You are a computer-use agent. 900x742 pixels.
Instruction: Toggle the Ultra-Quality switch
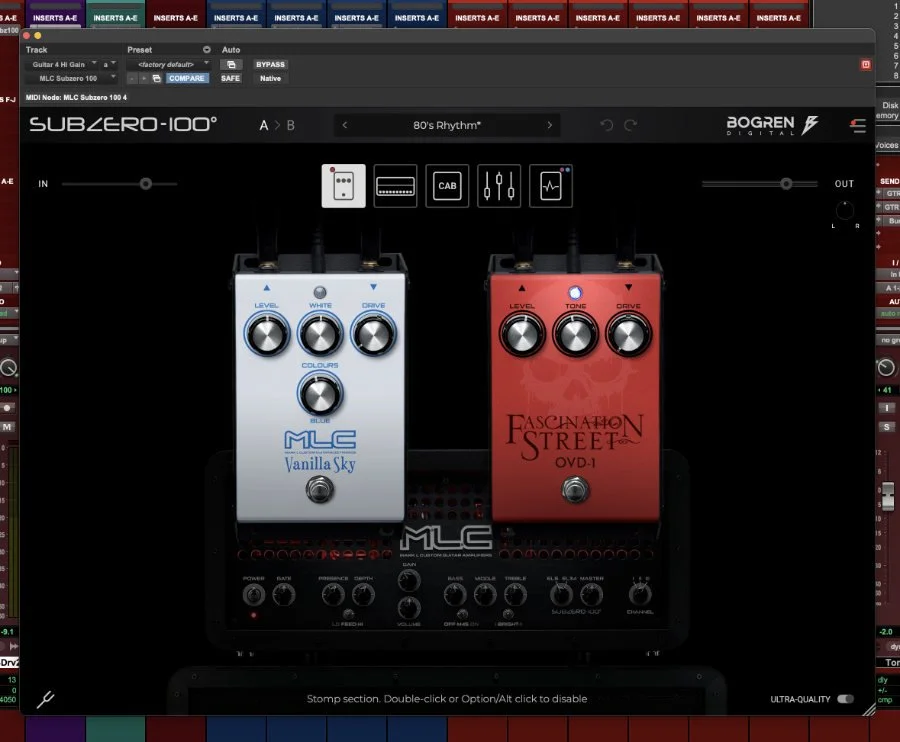tap(845, 699)
